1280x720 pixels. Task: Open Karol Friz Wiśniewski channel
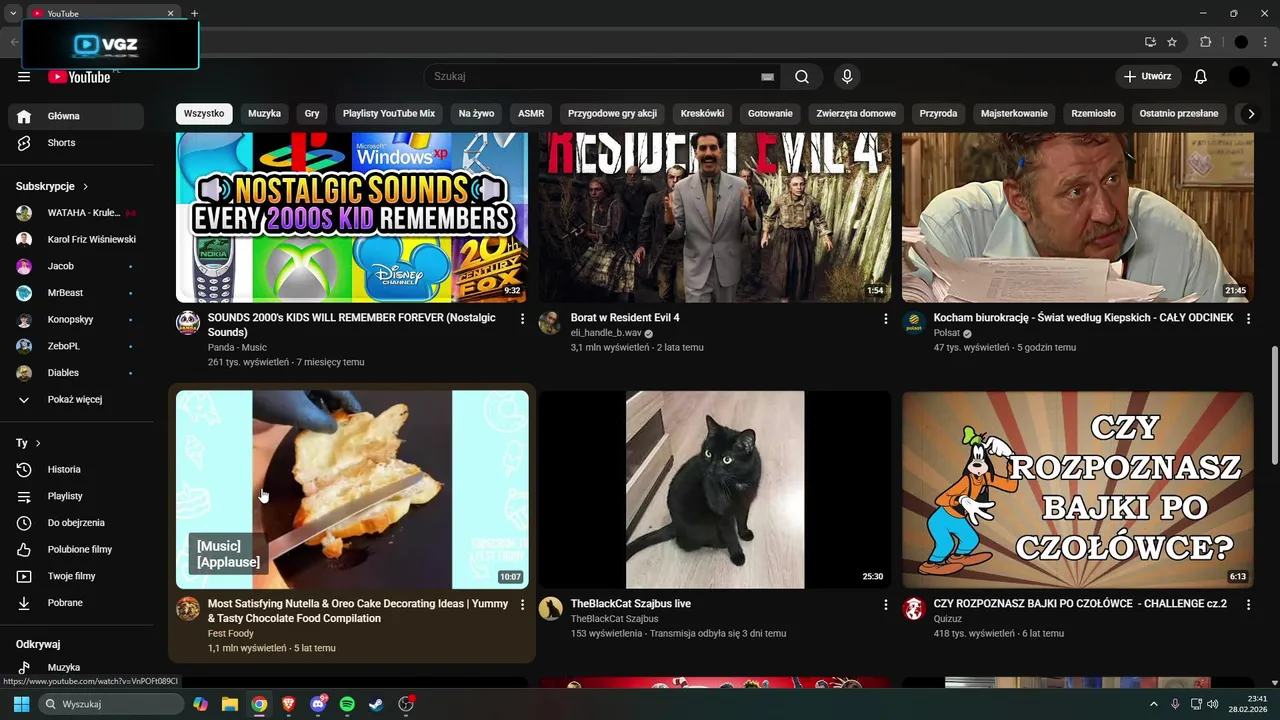point(76,240)
